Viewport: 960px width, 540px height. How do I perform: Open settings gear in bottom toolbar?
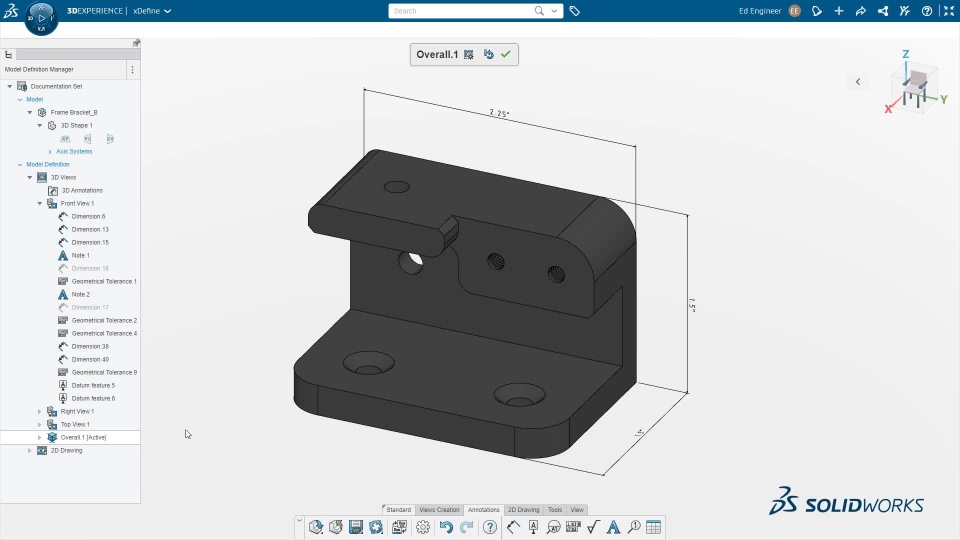click(422, 527)
